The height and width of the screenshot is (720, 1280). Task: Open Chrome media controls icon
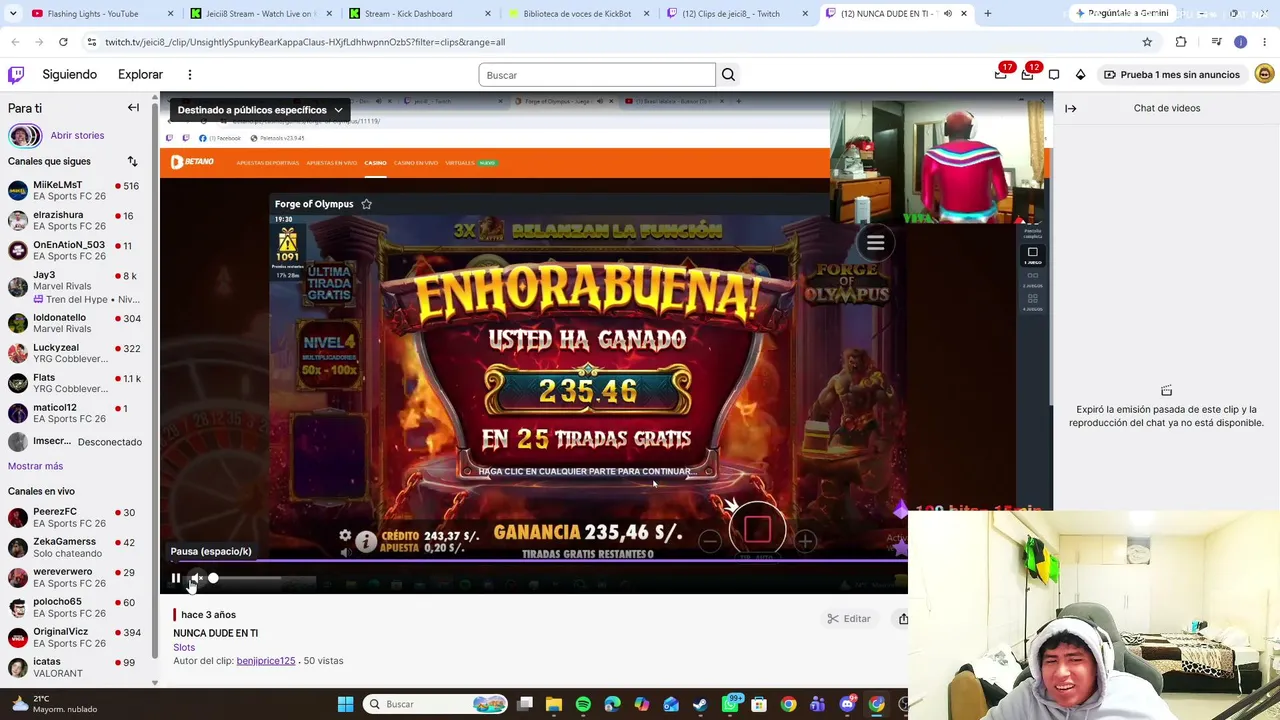pos(1216,42)
